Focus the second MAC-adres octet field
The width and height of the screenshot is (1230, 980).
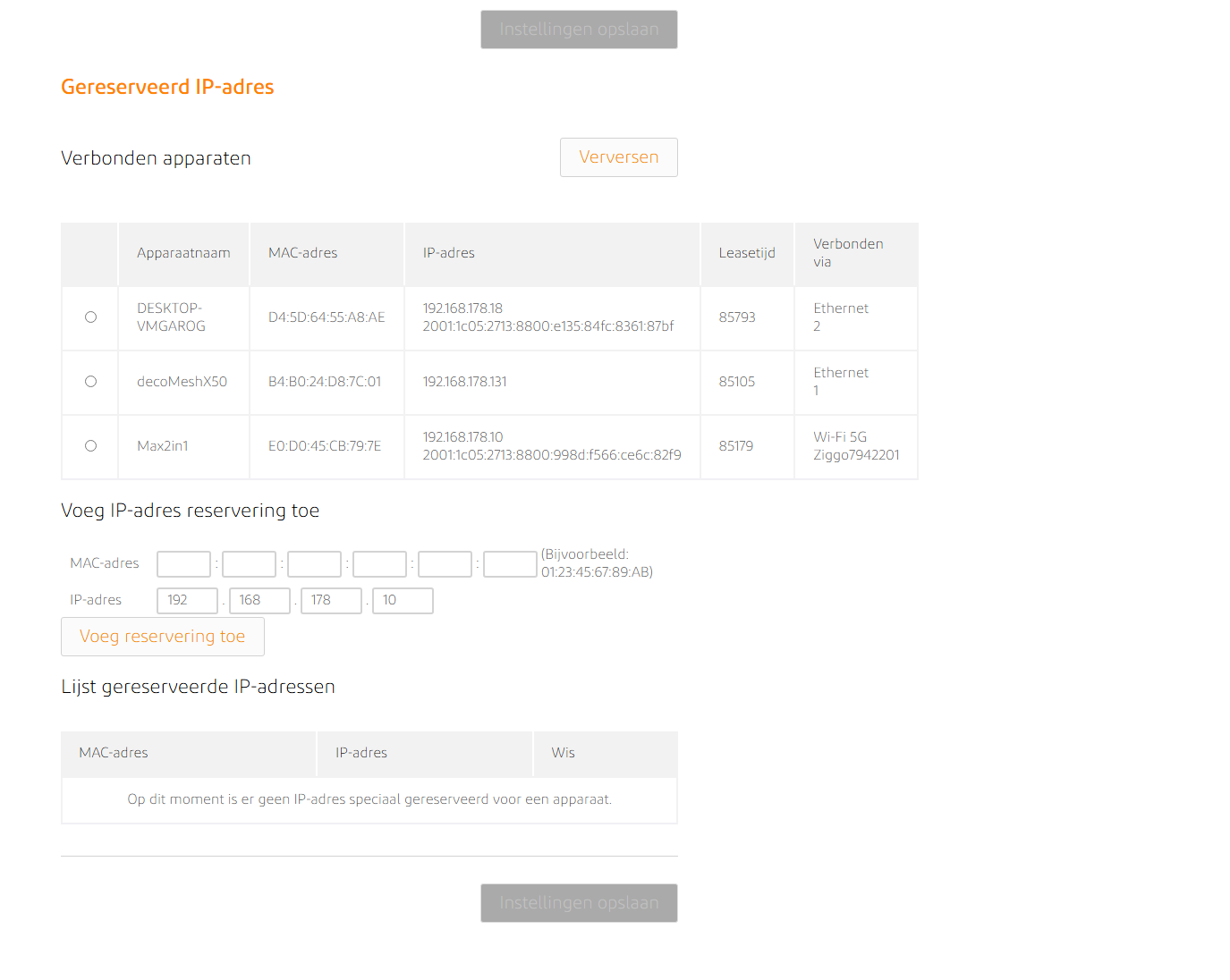249,564
